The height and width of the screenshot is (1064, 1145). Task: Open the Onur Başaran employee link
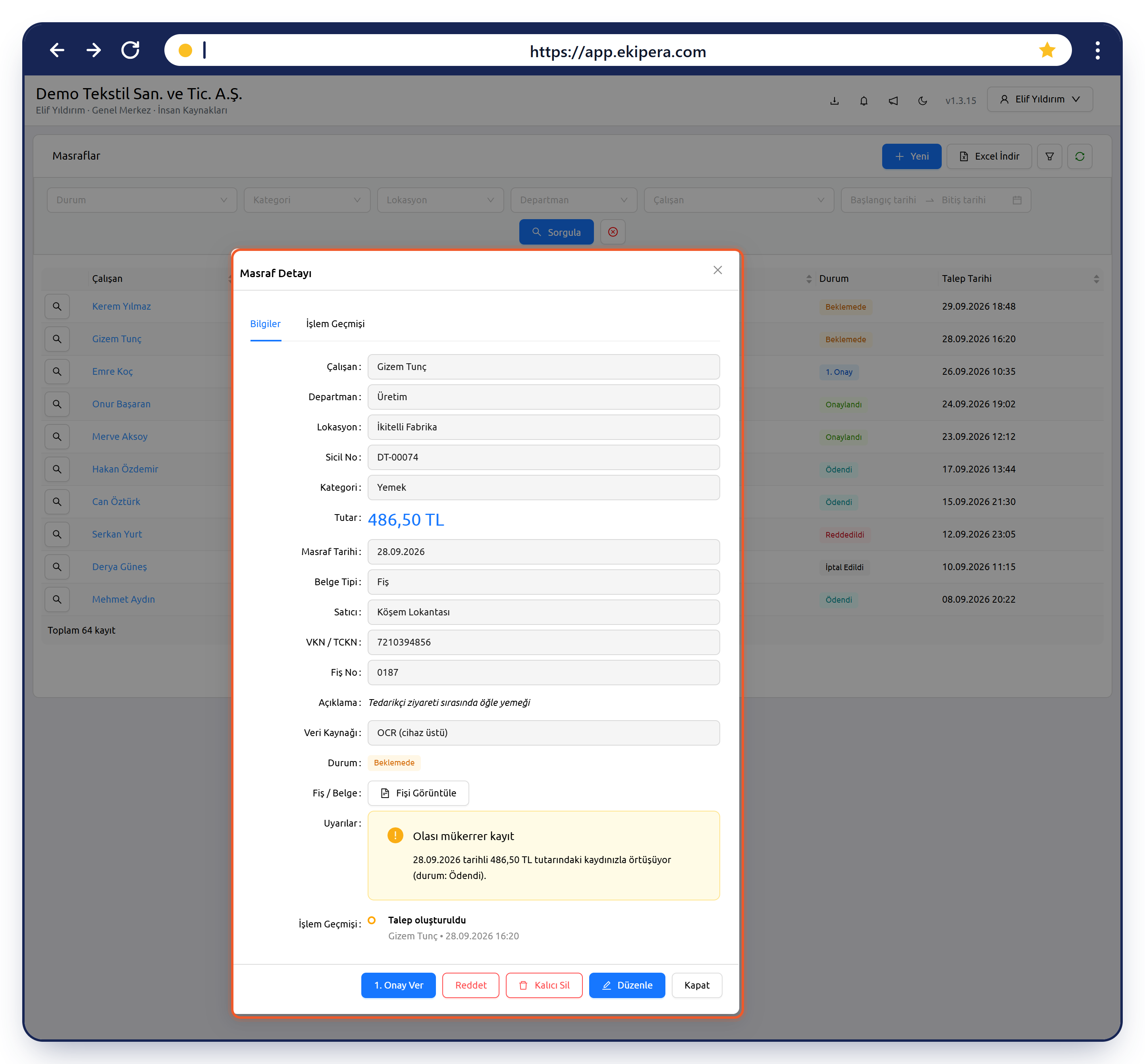(x=121, y=404)
